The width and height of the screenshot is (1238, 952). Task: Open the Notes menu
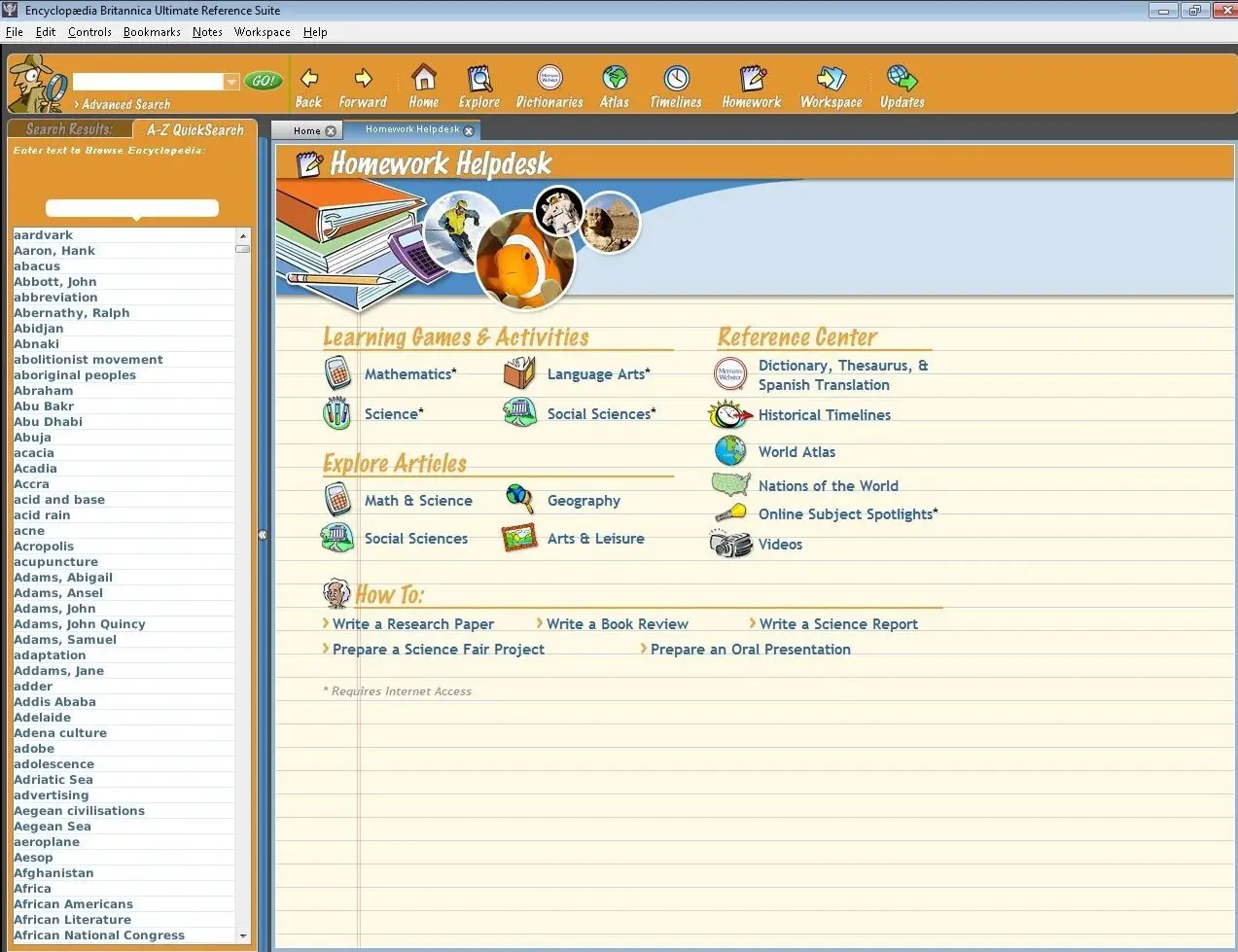click(207, 32)
